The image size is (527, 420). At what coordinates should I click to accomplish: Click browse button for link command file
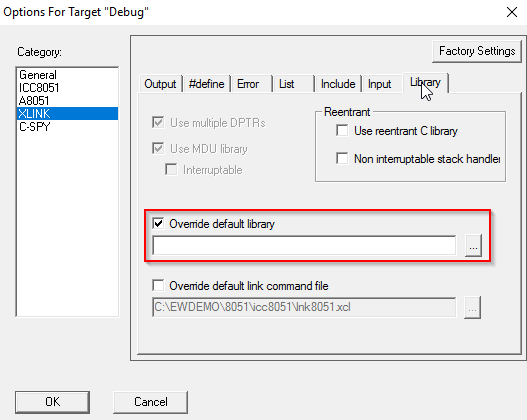(x=472, y=307)
